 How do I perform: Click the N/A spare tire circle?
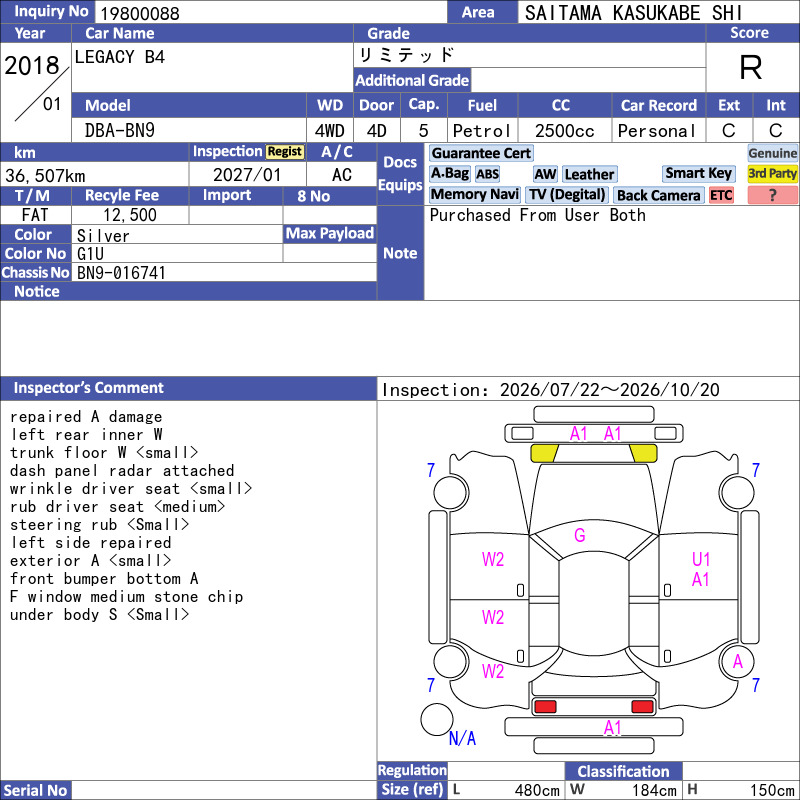[437, 719]
